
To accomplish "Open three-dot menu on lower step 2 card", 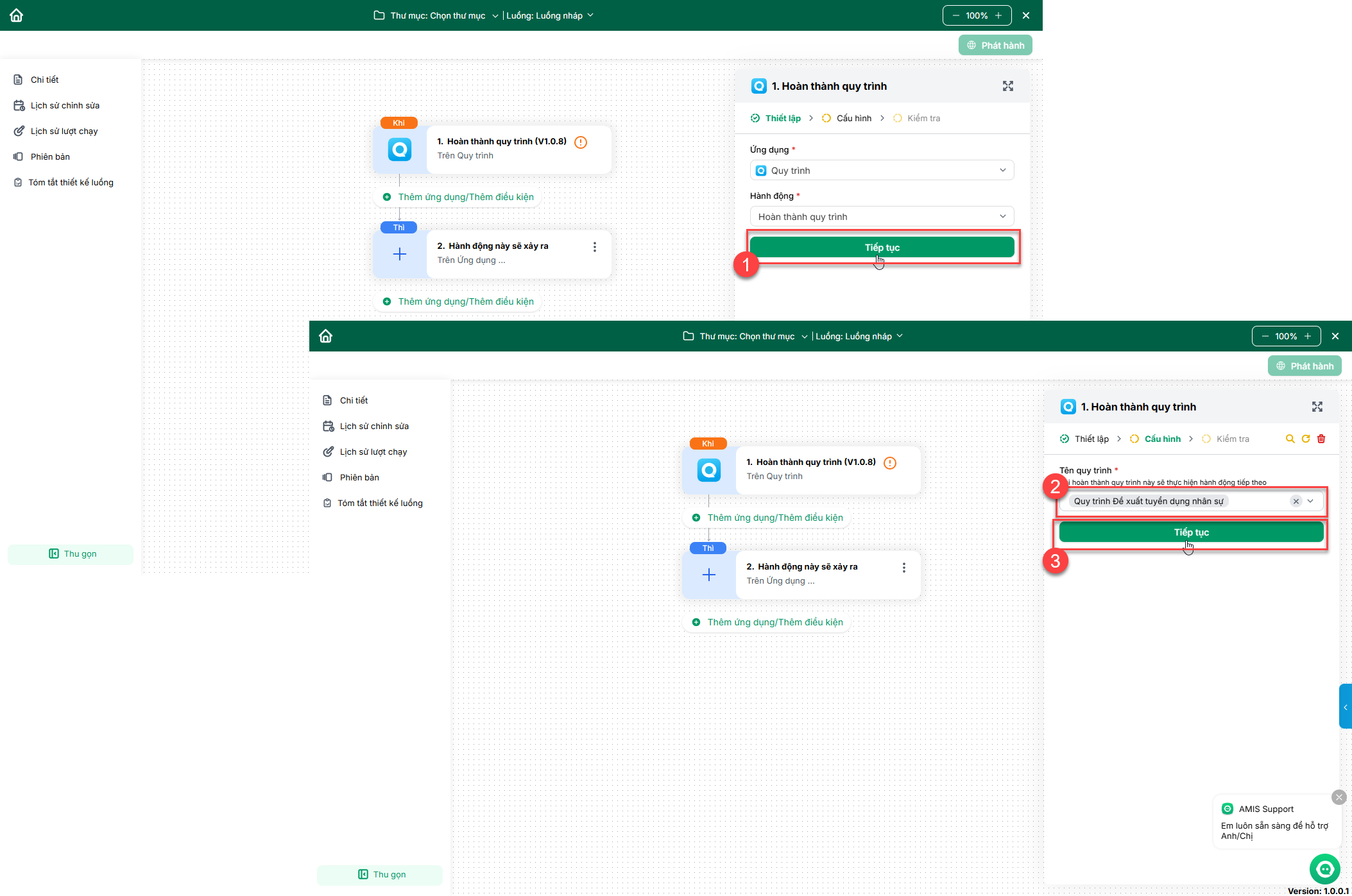I will coord(904,568).
